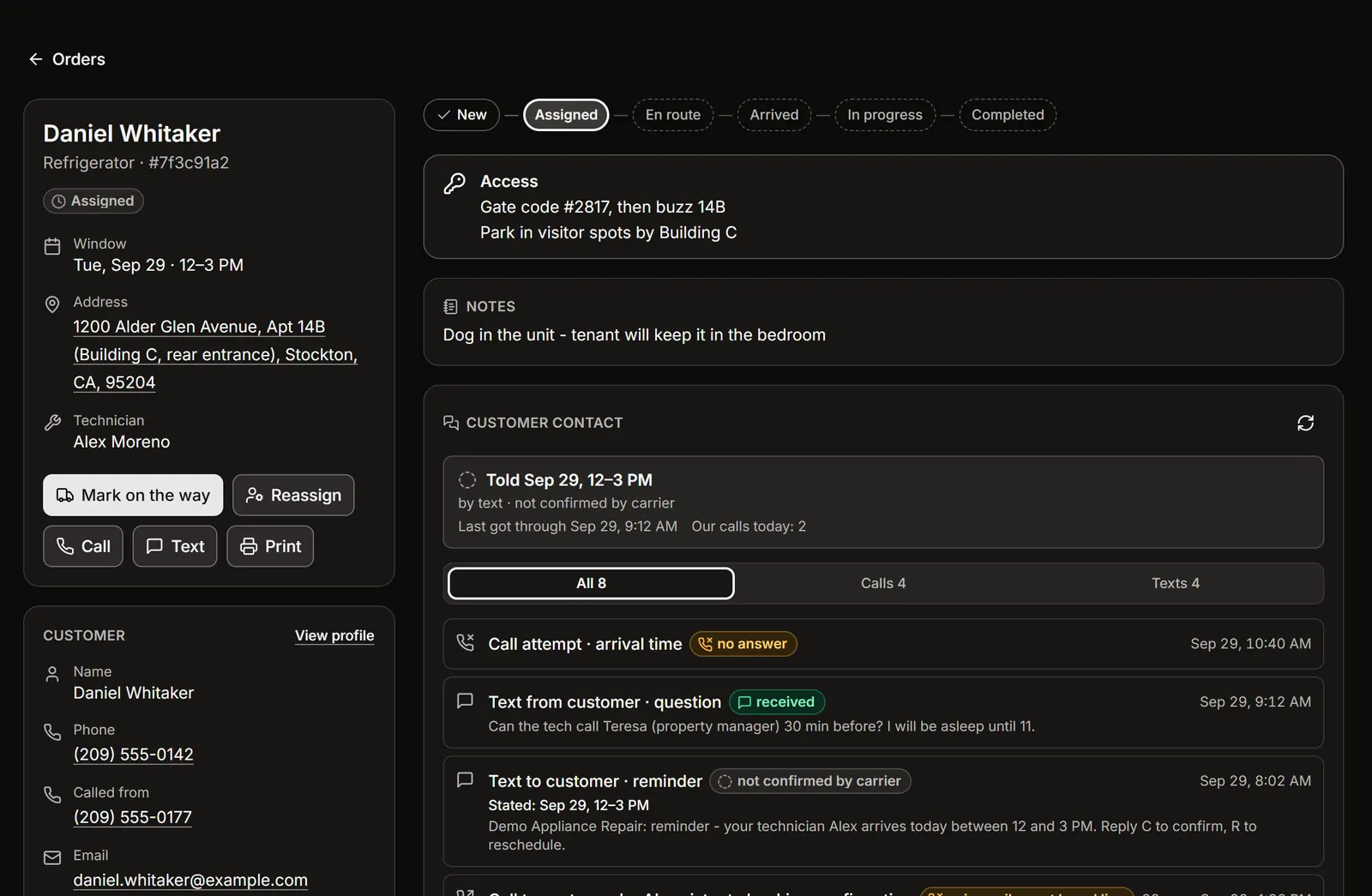
Task: Click the refresh icon in Customer Contact
Action: pos(1305,423)
